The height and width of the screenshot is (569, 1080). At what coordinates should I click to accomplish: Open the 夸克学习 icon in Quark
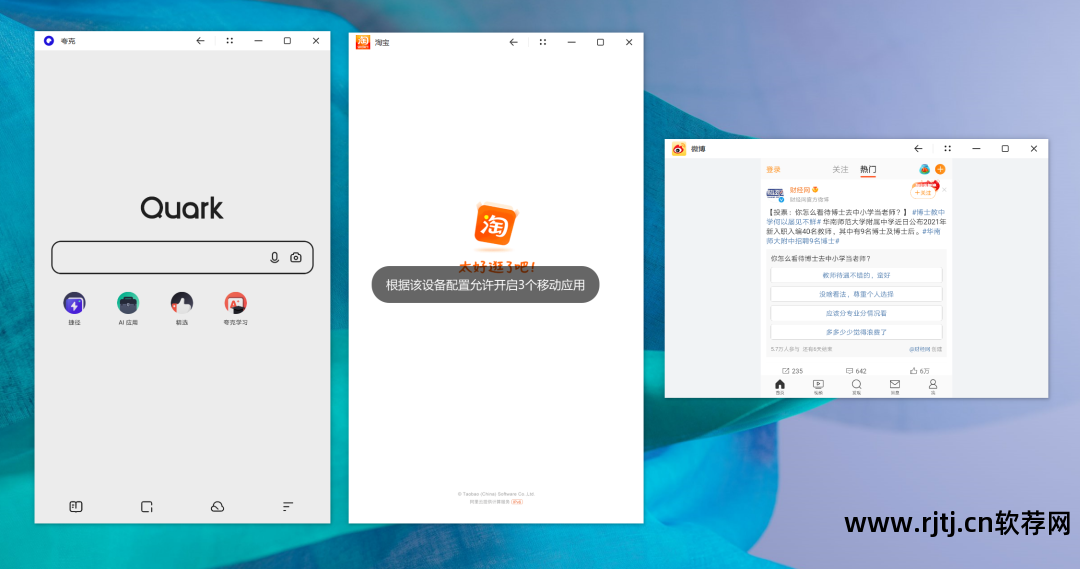pos(236,303)
